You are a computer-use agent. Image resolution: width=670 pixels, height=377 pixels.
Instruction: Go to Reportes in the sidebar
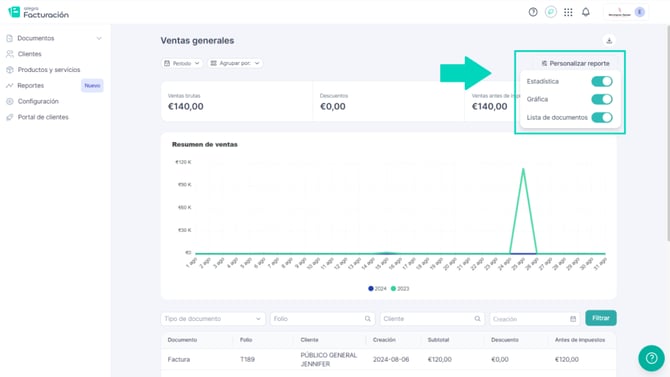coord(31,85)
